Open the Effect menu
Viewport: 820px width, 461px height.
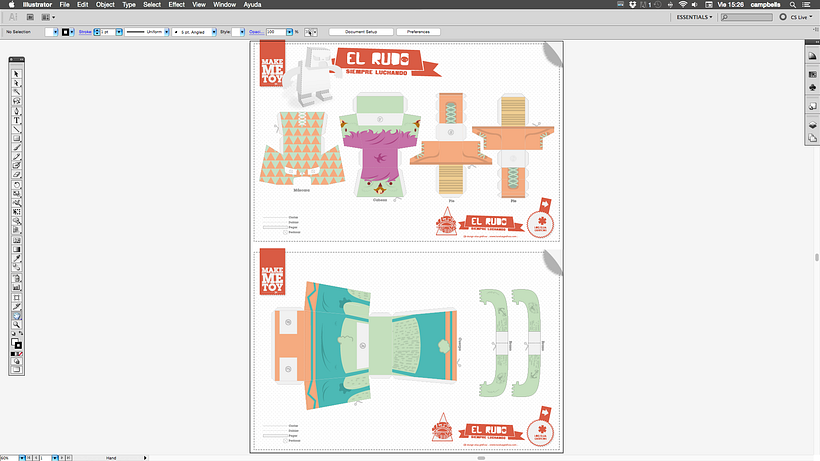(176, 5)
